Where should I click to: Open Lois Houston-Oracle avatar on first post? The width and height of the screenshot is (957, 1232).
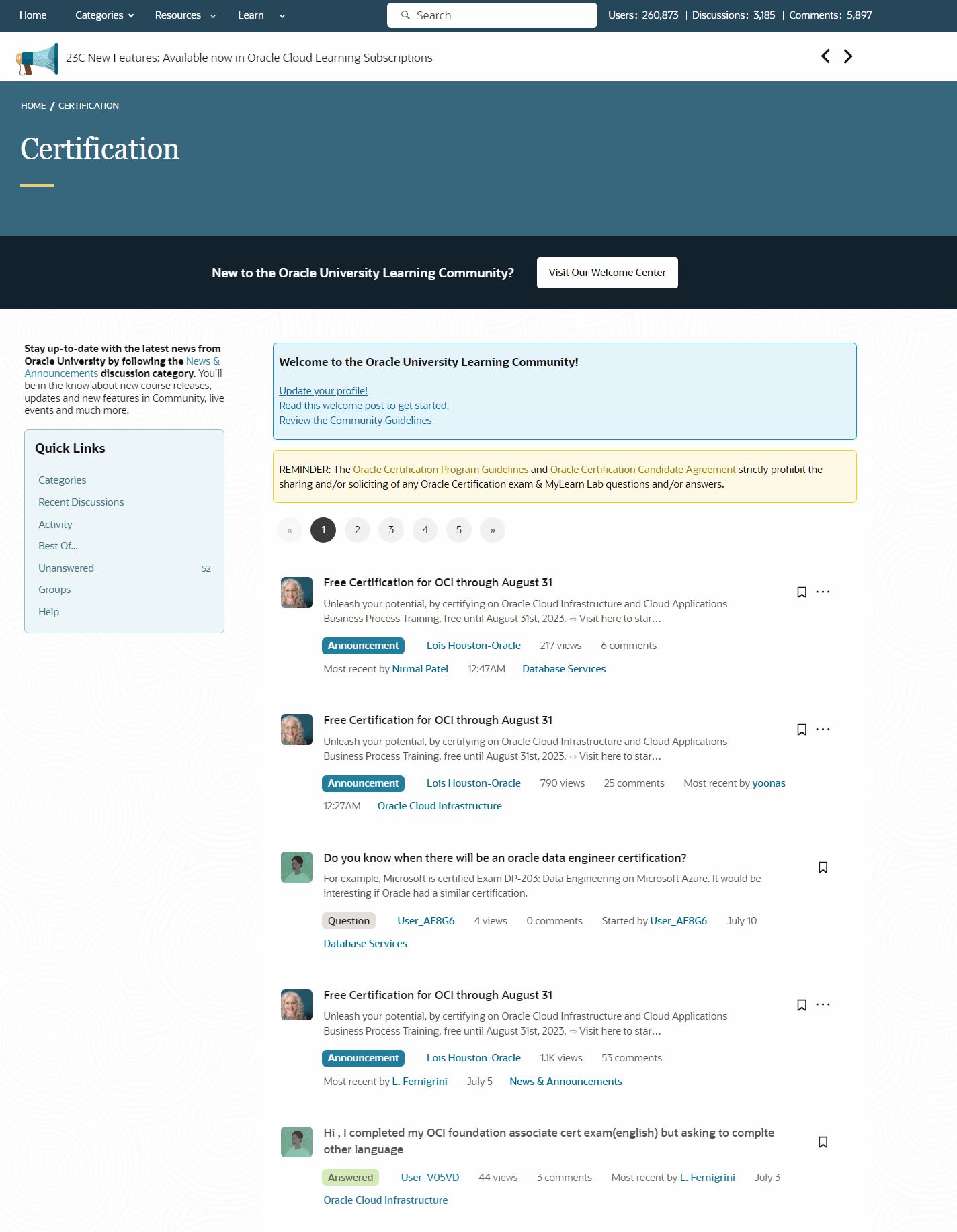296,592
